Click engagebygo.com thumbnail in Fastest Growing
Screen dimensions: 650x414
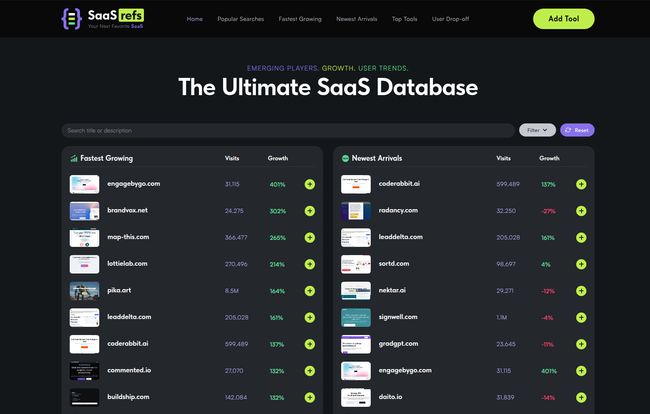coord(84,184)
